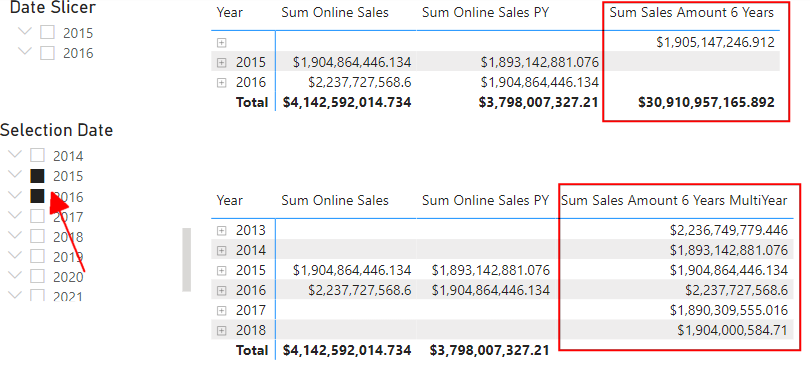
Task: Expand 2016 row plus icon in bottom matrix
Action: click(222, 291)
